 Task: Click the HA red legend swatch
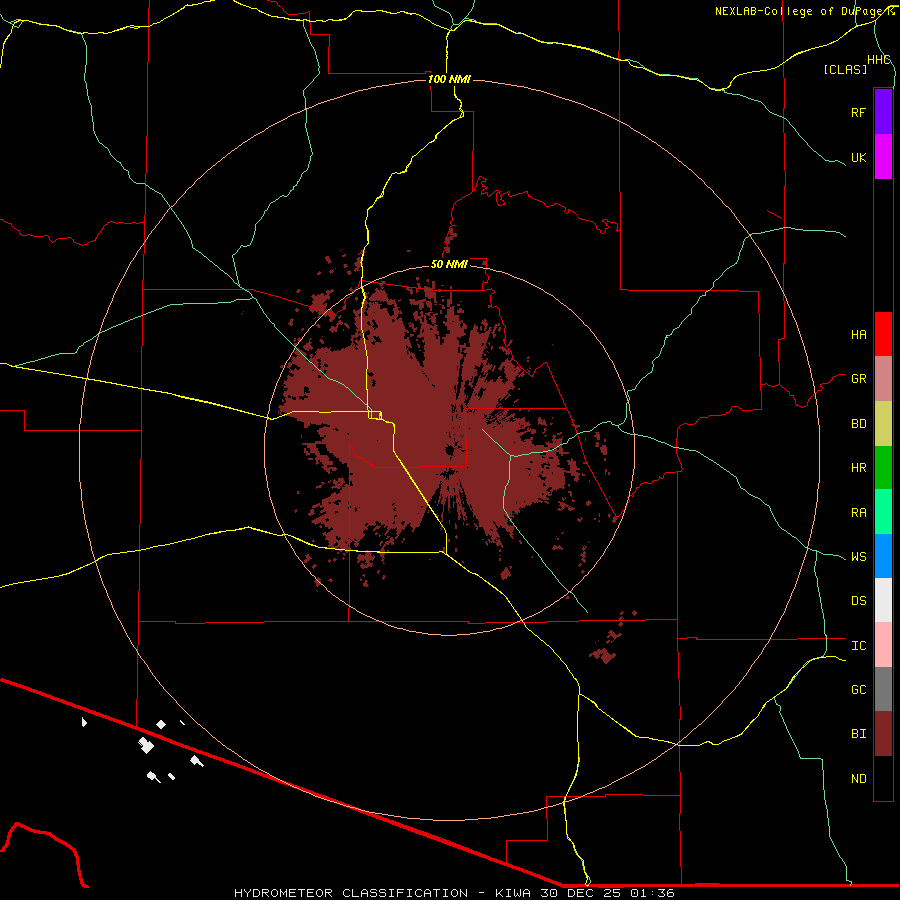coord(883,334)
